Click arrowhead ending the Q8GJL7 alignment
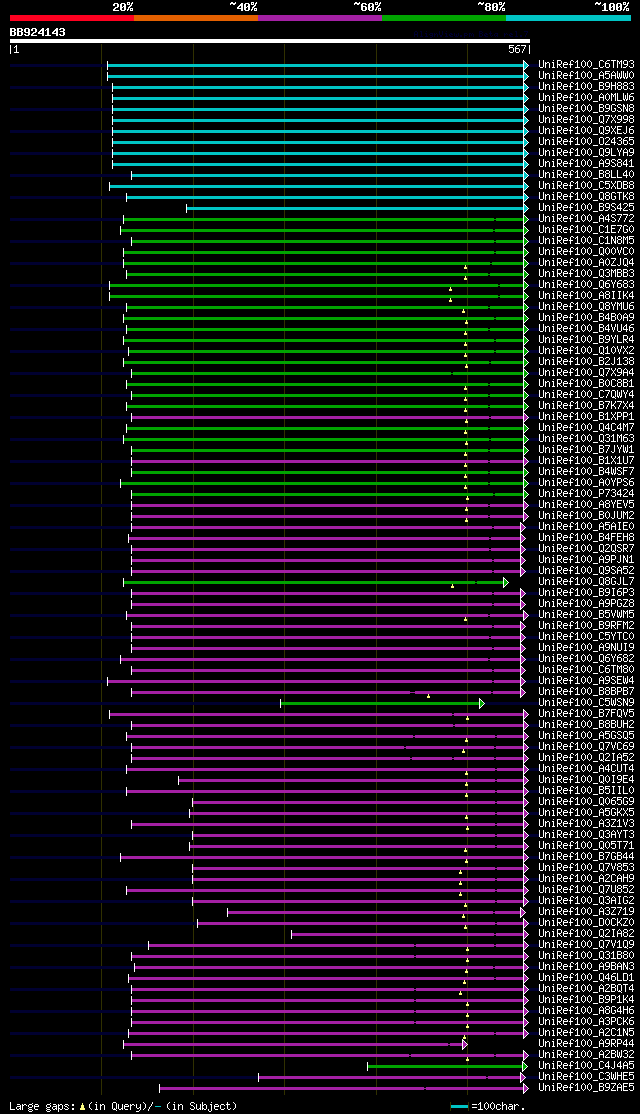The width and height of the screenshot is (640, 1114). (506, 582)
